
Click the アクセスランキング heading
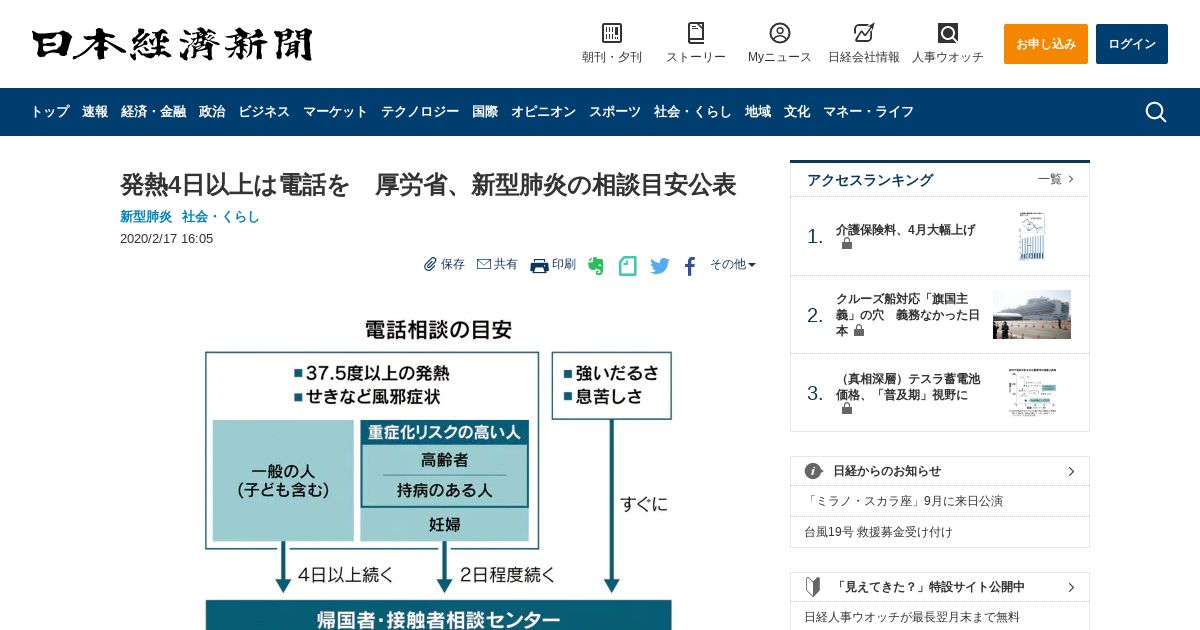(870, 180)
